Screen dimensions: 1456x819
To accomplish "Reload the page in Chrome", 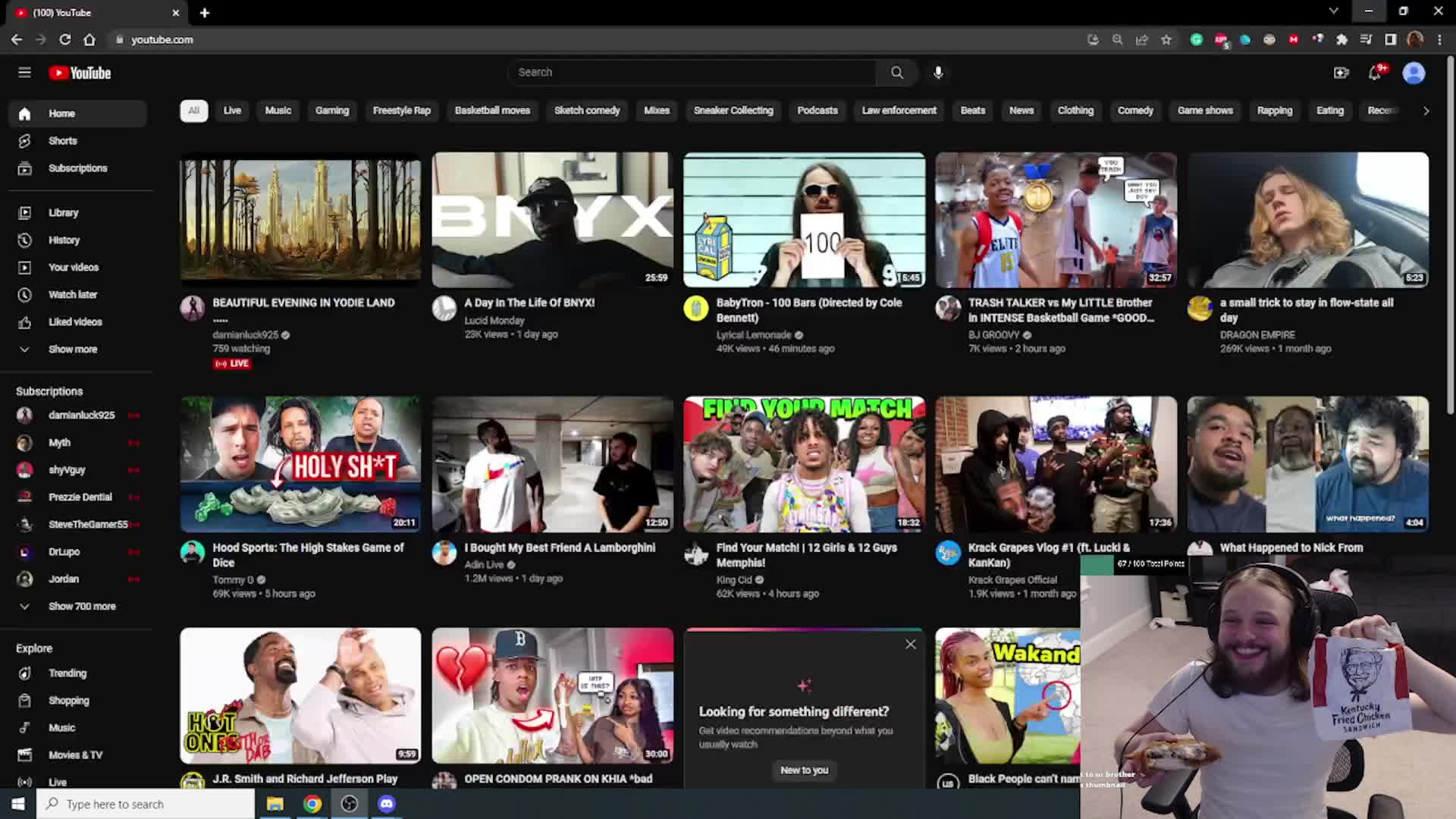I will click(65, 39).
